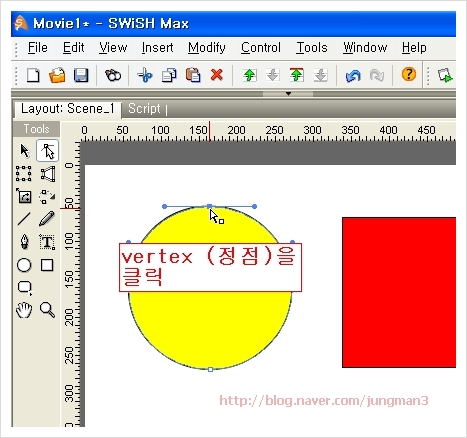This screenshot has height=438, width=467.
Task: Open the Insert menu
Action: [x=157, y=48]
